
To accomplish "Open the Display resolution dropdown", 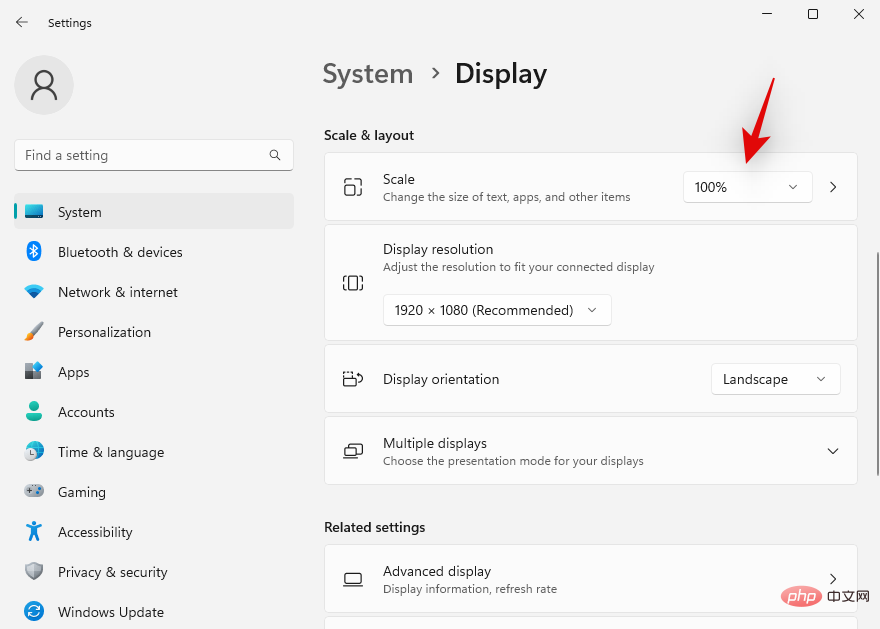I will coord(497,310).
